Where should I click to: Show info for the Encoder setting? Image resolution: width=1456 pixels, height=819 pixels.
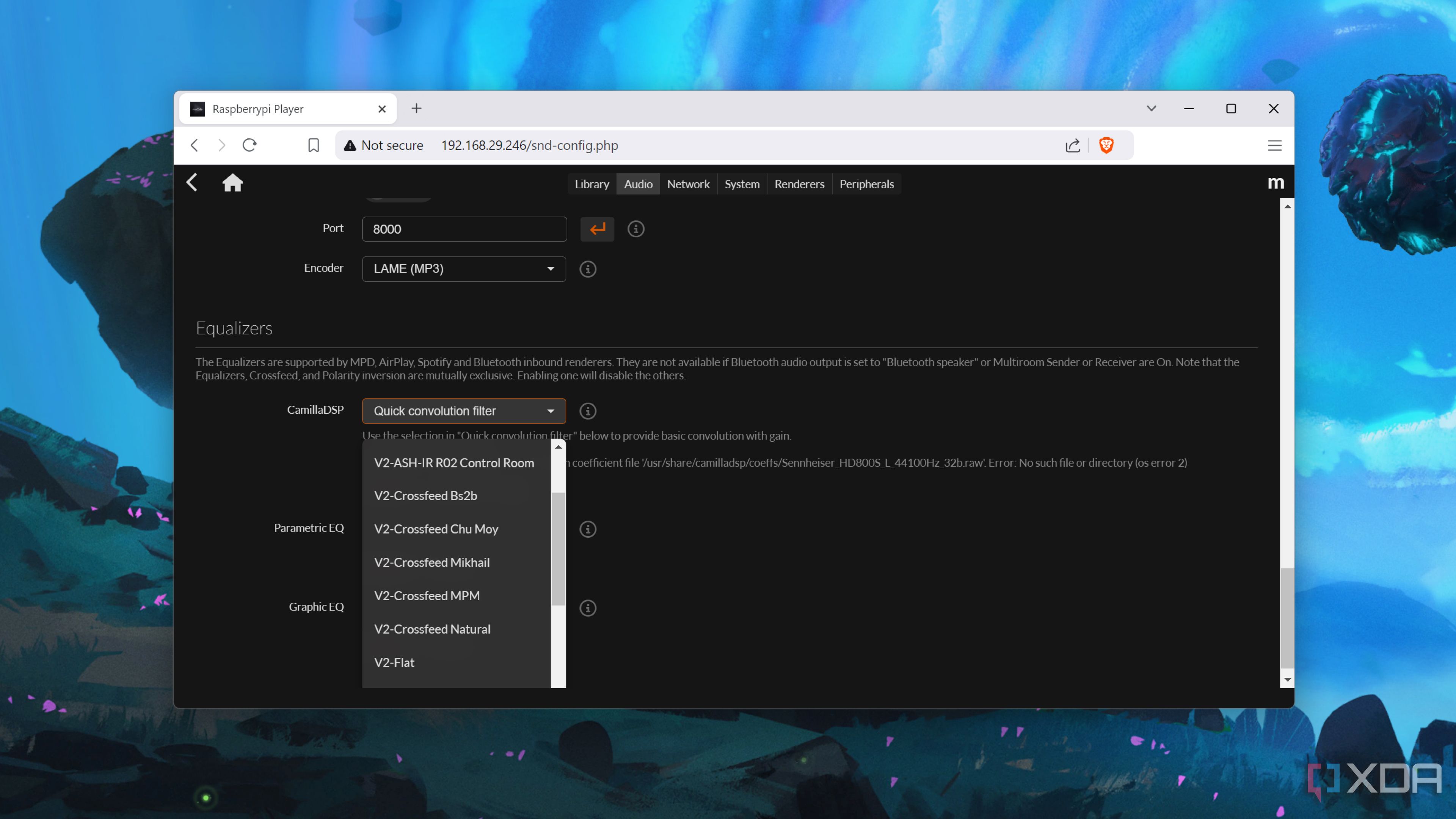pyautogui.click(x=588, y=269)
